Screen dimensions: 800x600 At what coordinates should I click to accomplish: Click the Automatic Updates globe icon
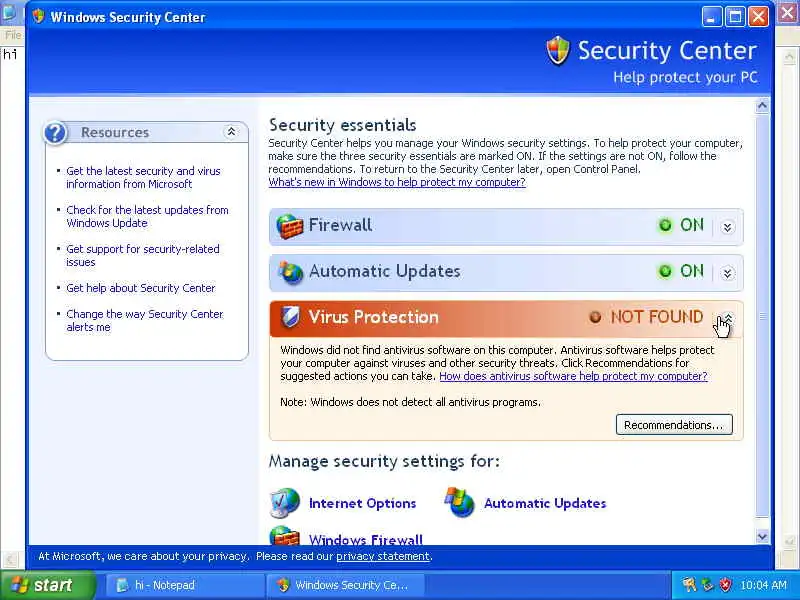tap(290, 272)
